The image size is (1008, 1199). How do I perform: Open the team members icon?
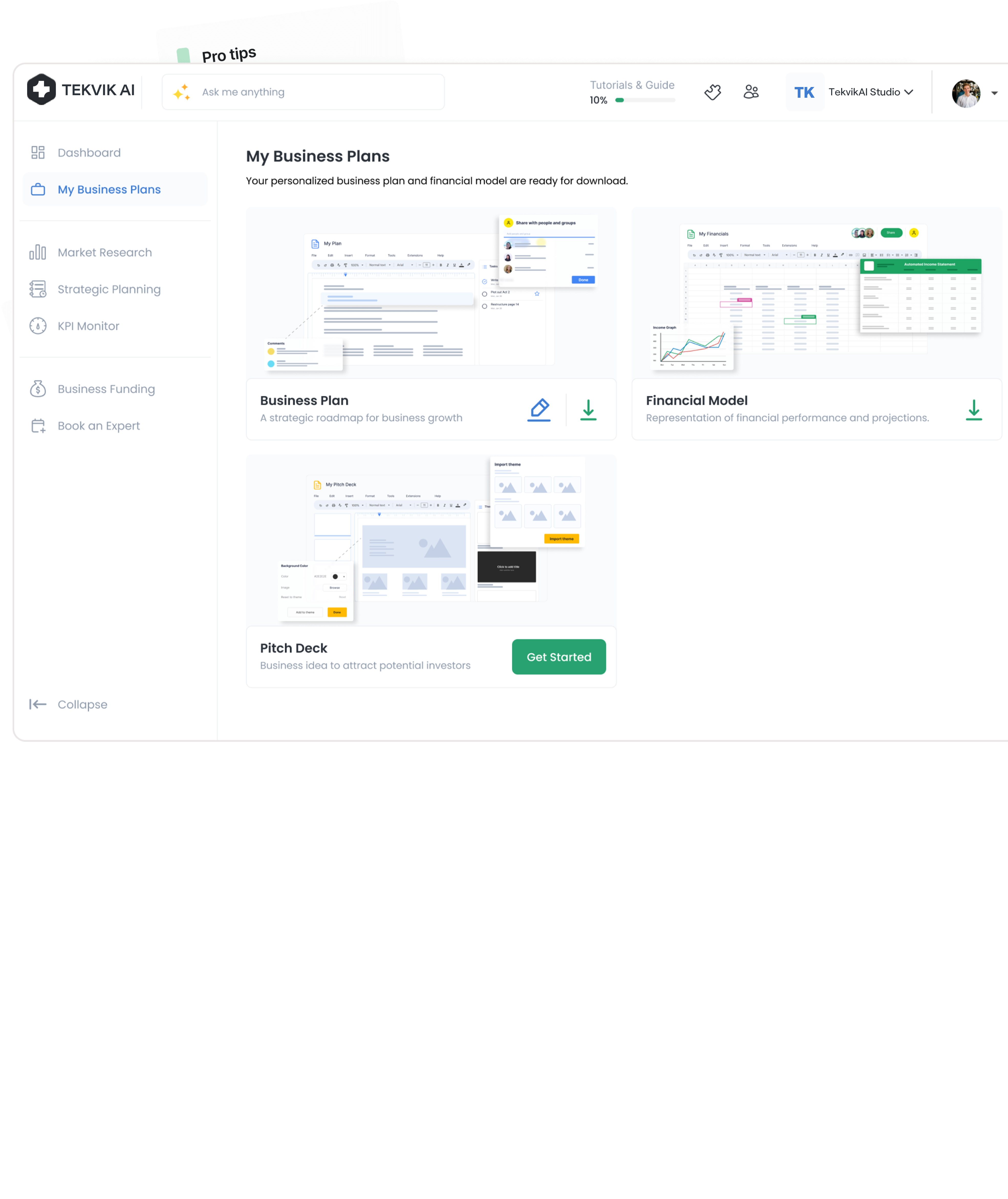click(x=751, y=92)
